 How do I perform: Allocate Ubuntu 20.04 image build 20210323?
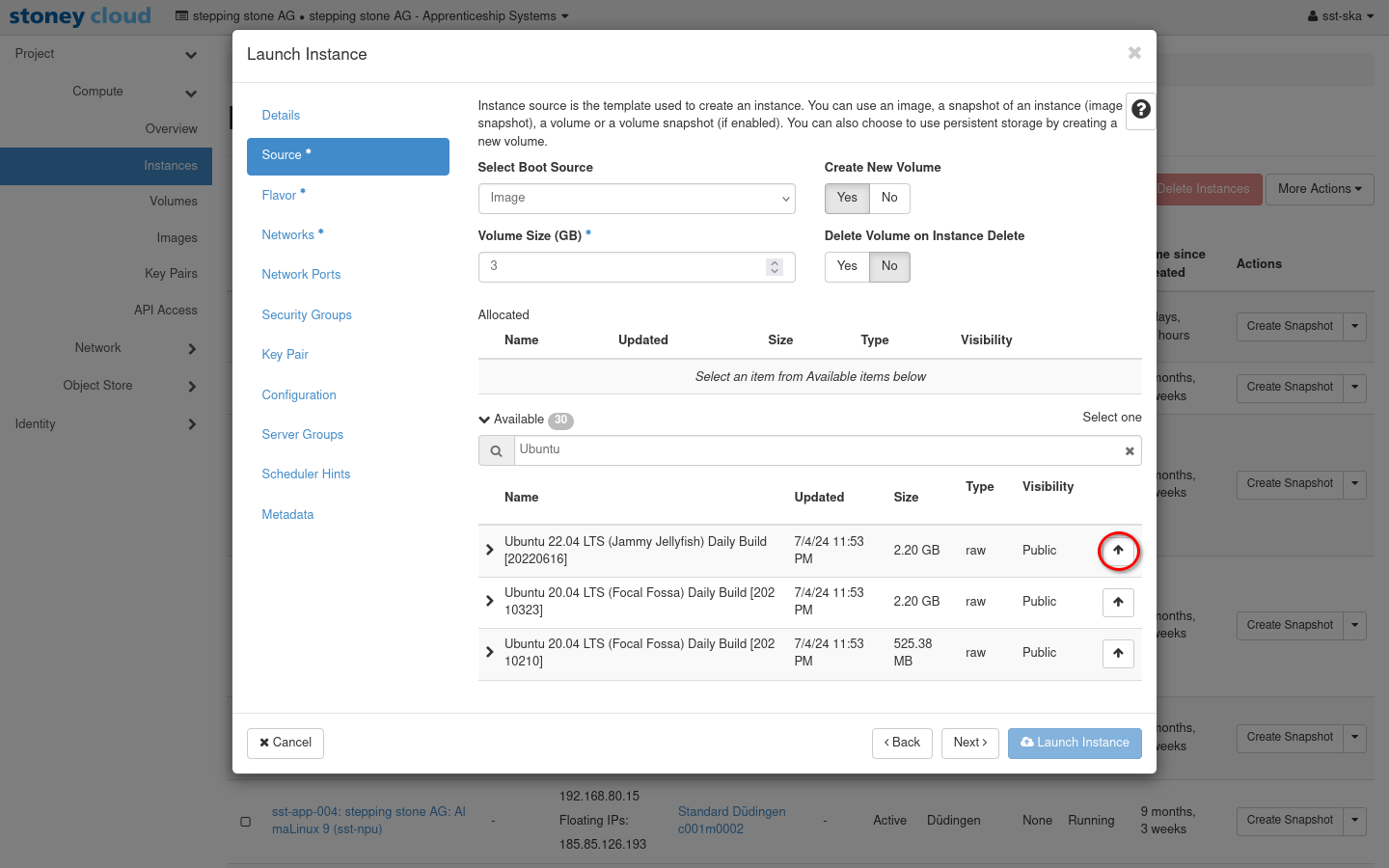tap(1118, 603)
